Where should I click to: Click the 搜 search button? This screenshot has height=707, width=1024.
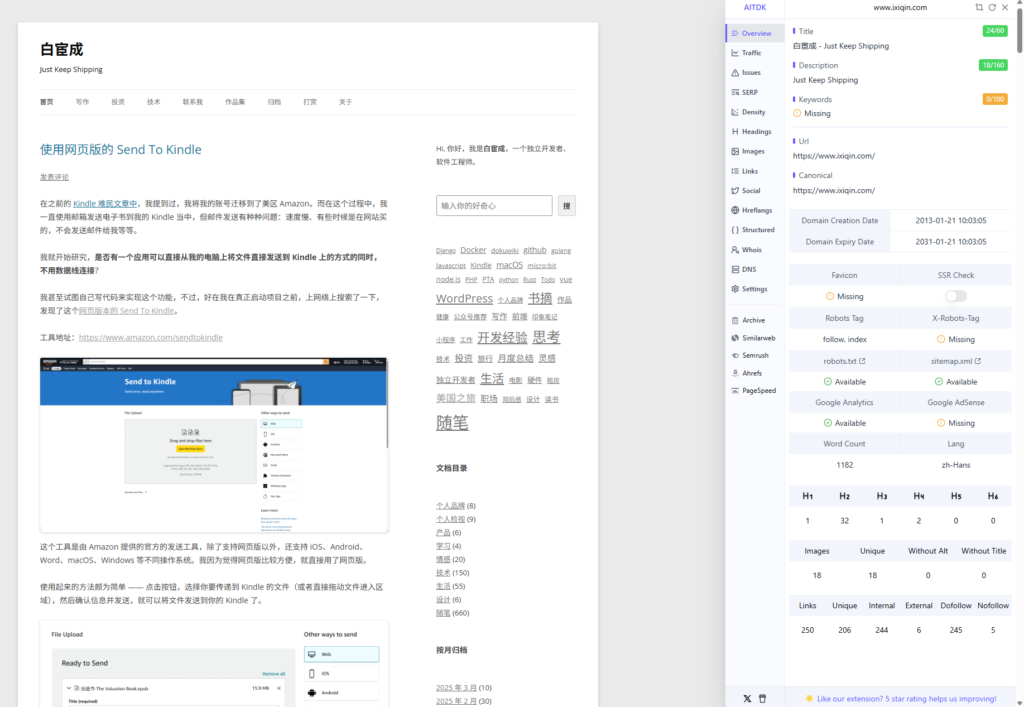point(566,204)
